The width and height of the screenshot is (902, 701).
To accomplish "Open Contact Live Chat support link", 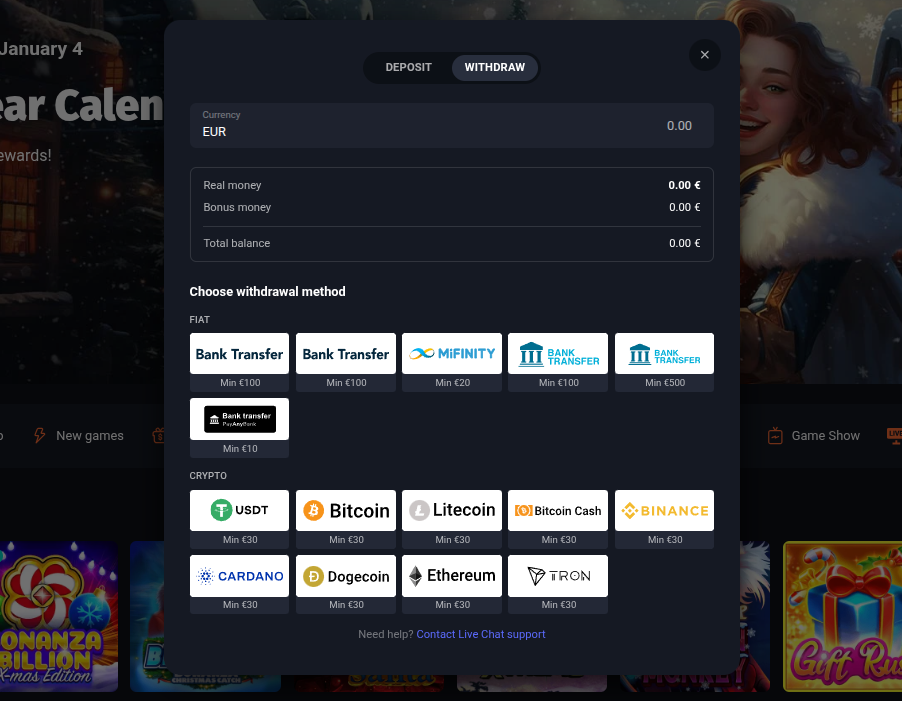I will (481, 634).
